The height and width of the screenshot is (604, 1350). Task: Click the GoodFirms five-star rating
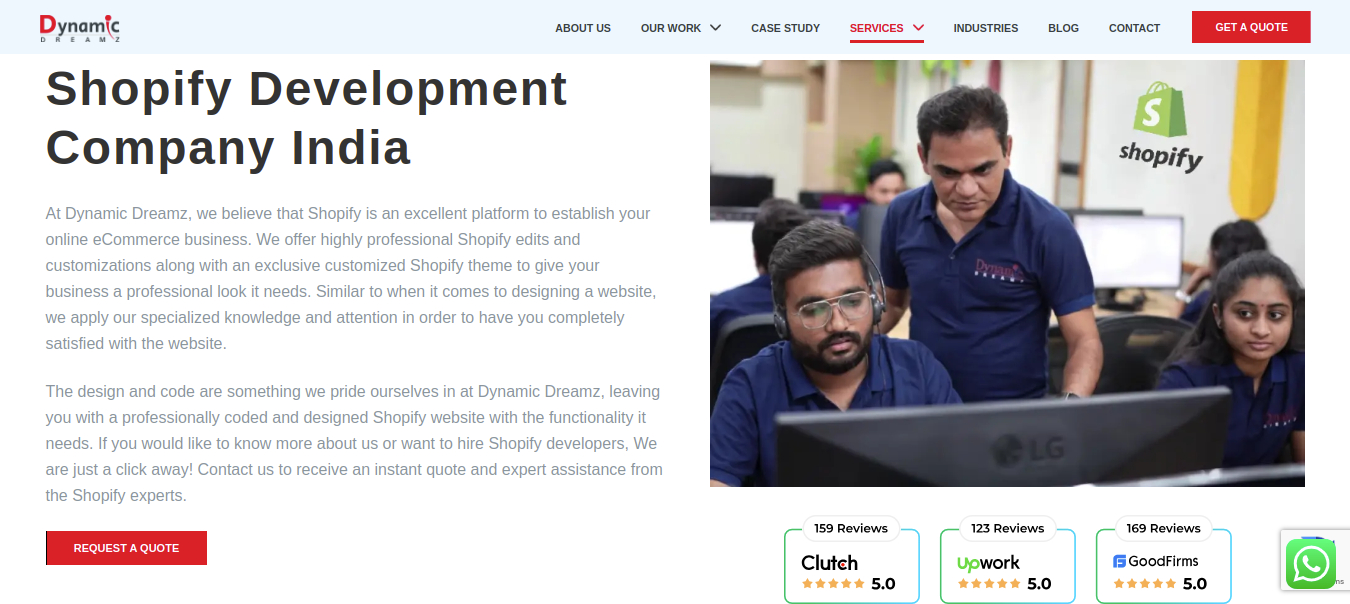tap(1145, 584)
